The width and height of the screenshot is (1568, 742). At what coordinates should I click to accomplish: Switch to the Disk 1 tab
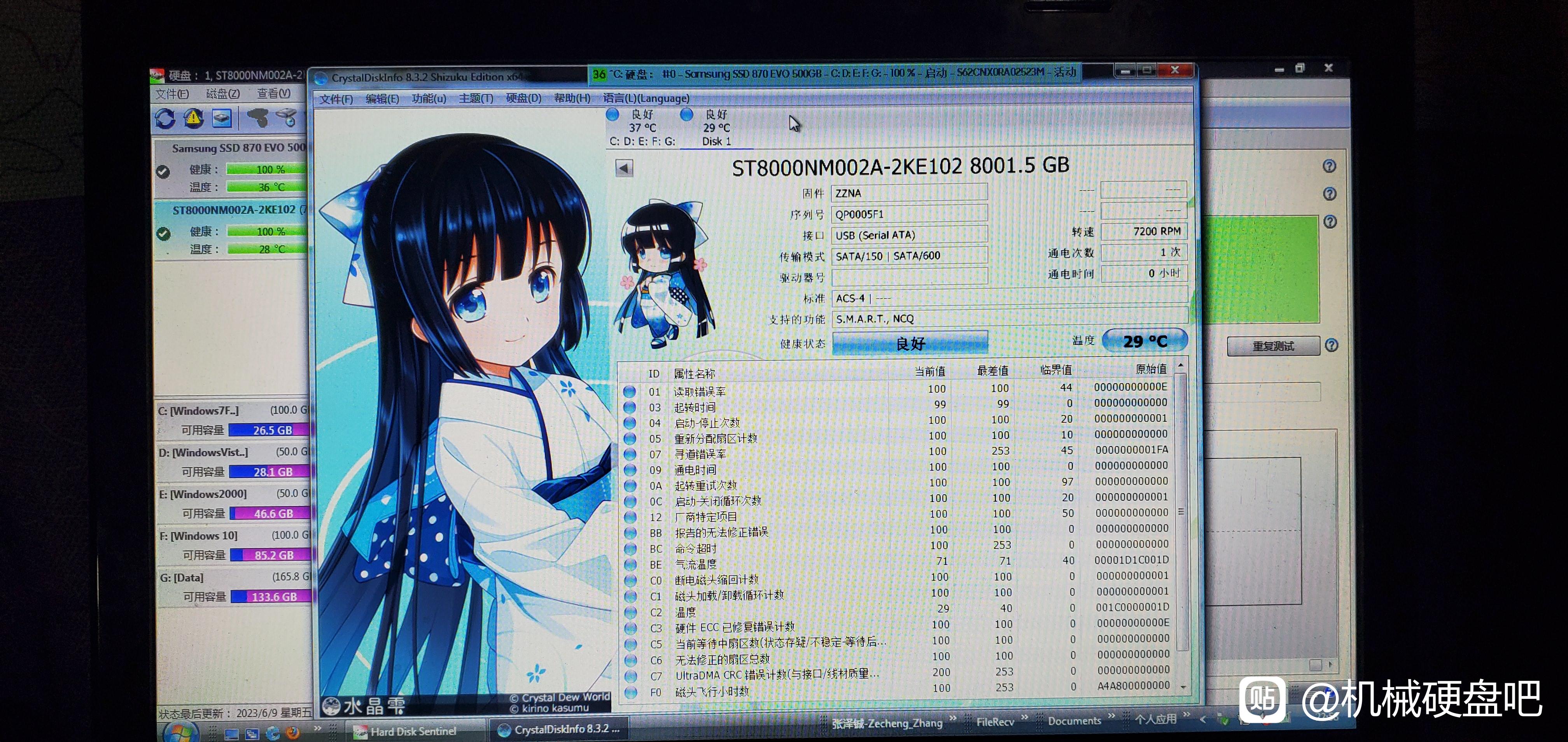pos(716,128)
